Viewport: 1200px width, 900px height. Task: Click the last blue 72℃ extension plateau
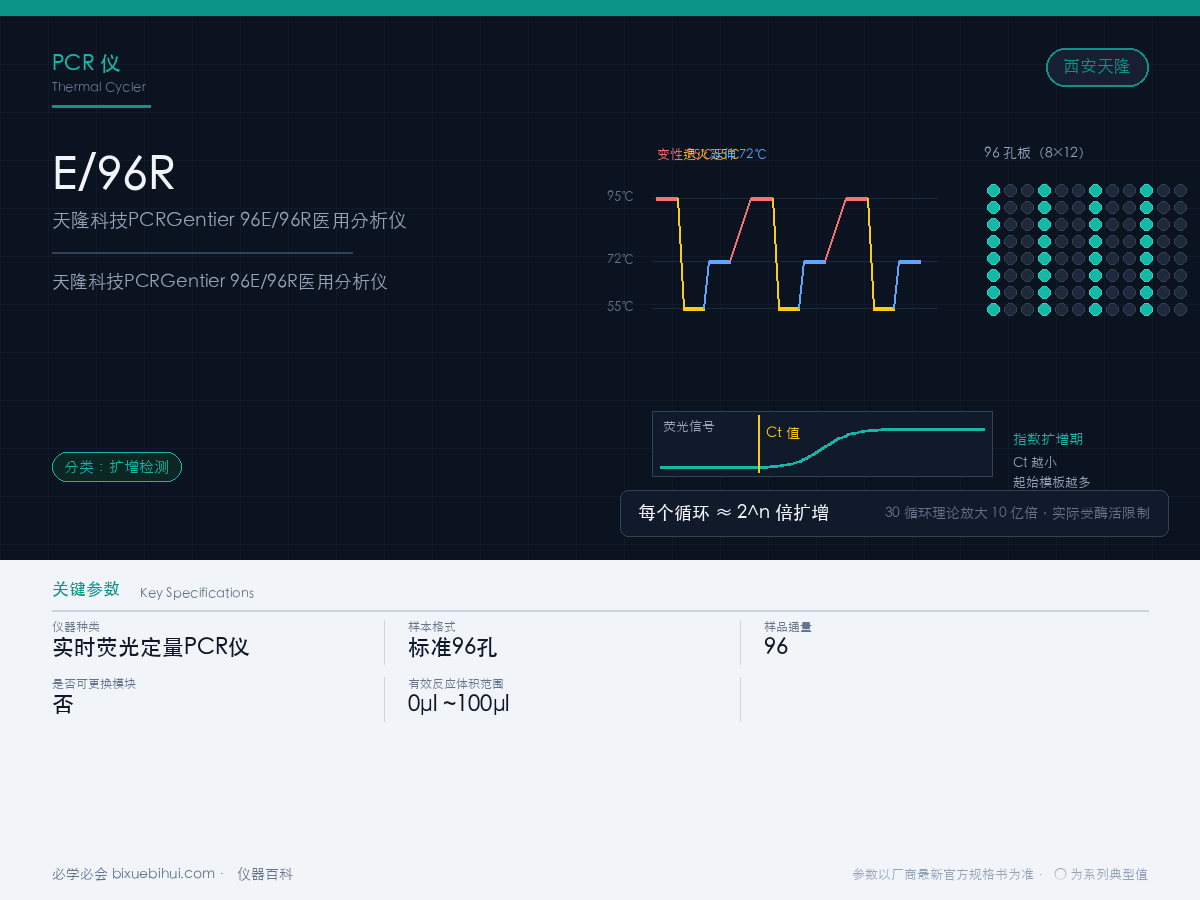tap(909, 262)
